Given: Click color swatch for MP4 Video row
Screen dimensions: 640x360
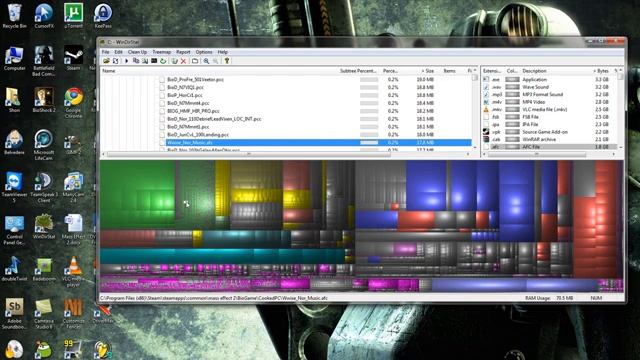Looking at the screenshot, I should (x=512, y=102).
